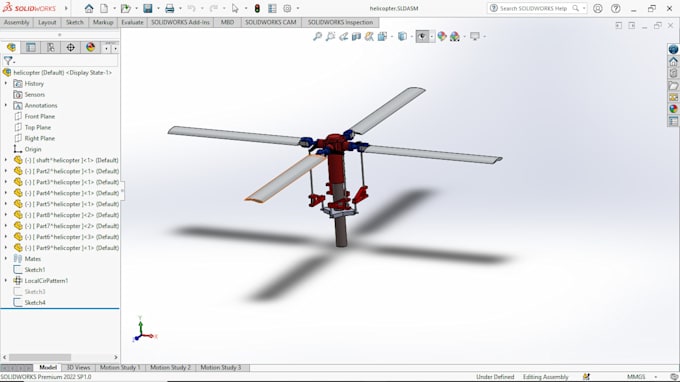
Task: Click the Dynamic Annotation Views icon
Action: point(369,36)
